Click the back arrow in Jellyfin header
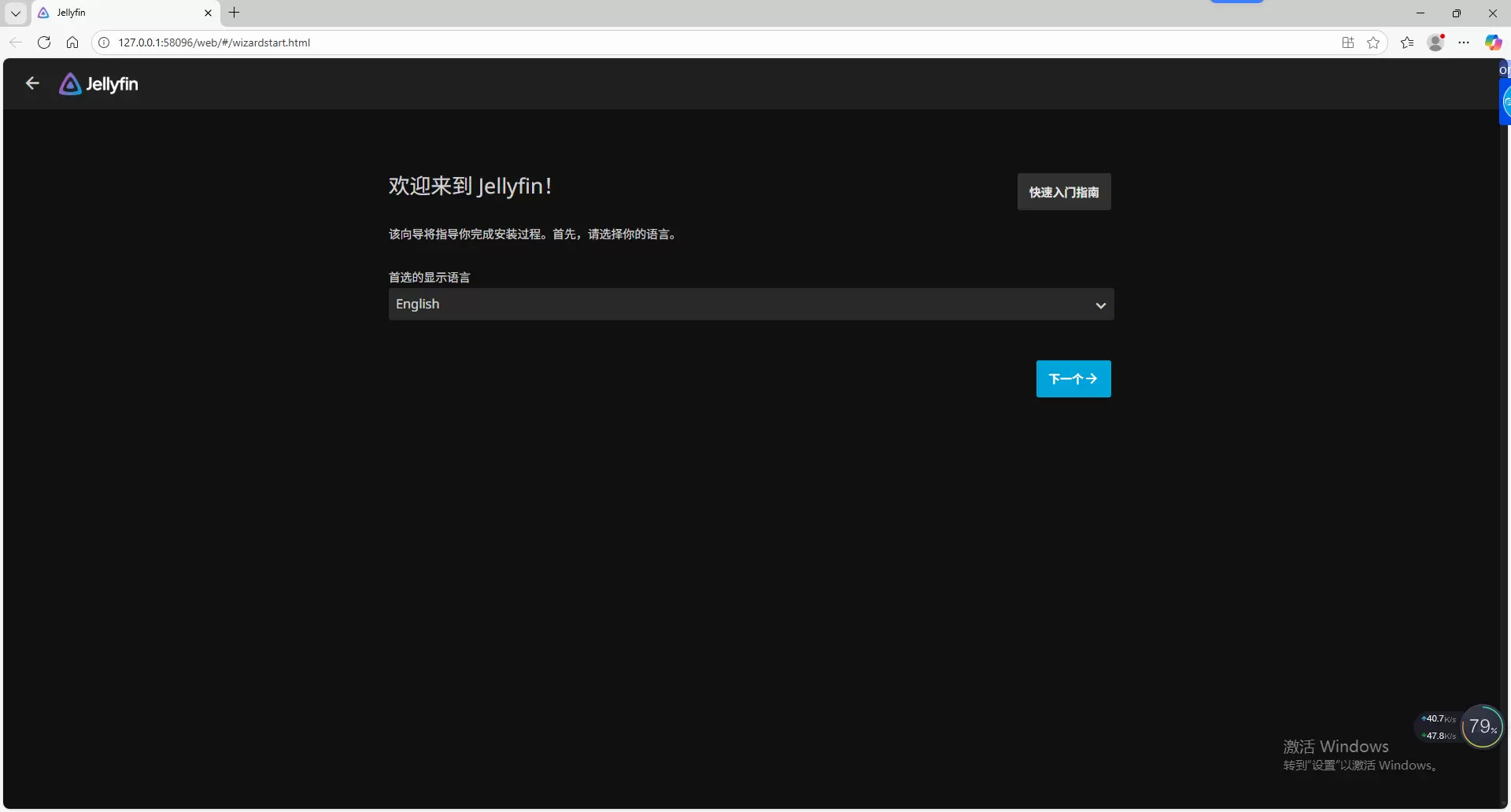The height and width of the screenshot is (812, 1511). pos(32,83)
